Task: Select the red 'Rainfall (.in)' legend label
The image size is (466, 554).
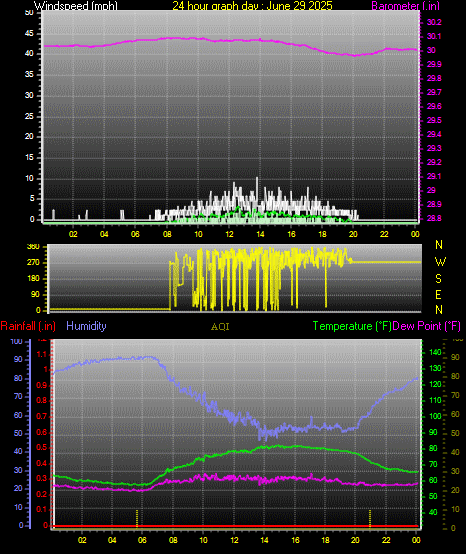Action: 28,326
